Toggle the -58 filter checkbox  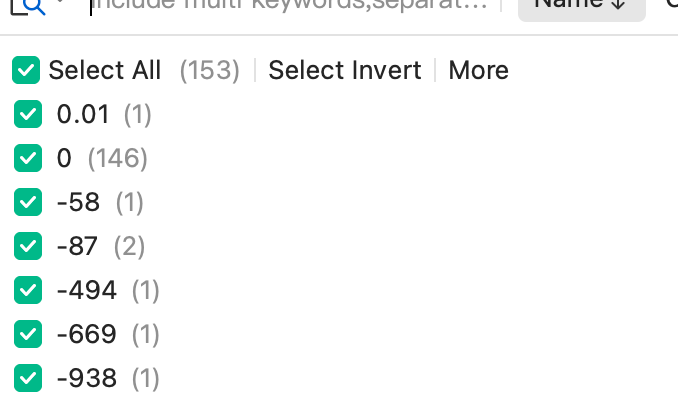pyautogui.click(x=28, y=202)
